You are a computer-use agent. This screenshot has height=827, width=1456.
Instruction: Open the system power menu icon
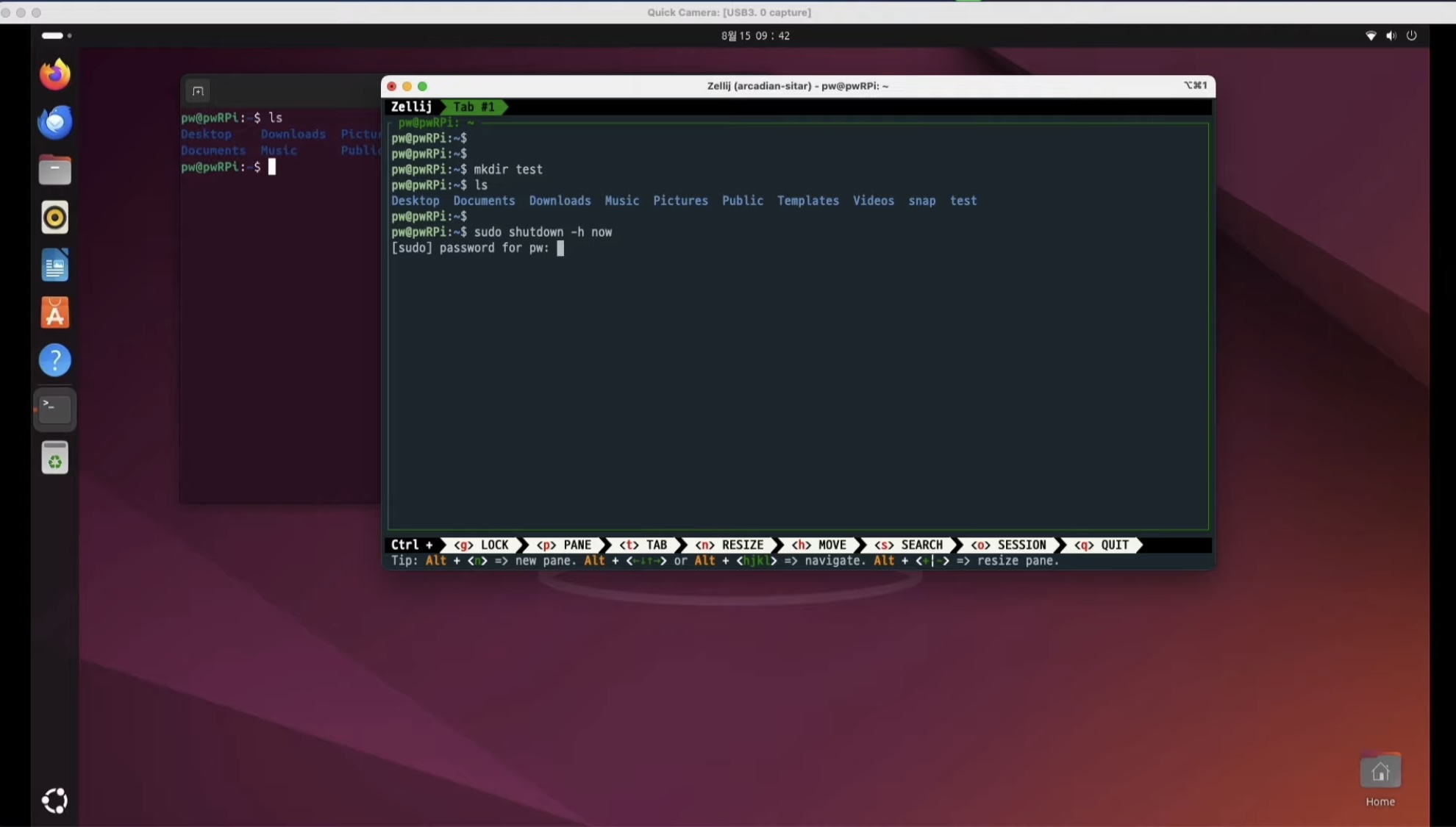(x=1411, y=35)
